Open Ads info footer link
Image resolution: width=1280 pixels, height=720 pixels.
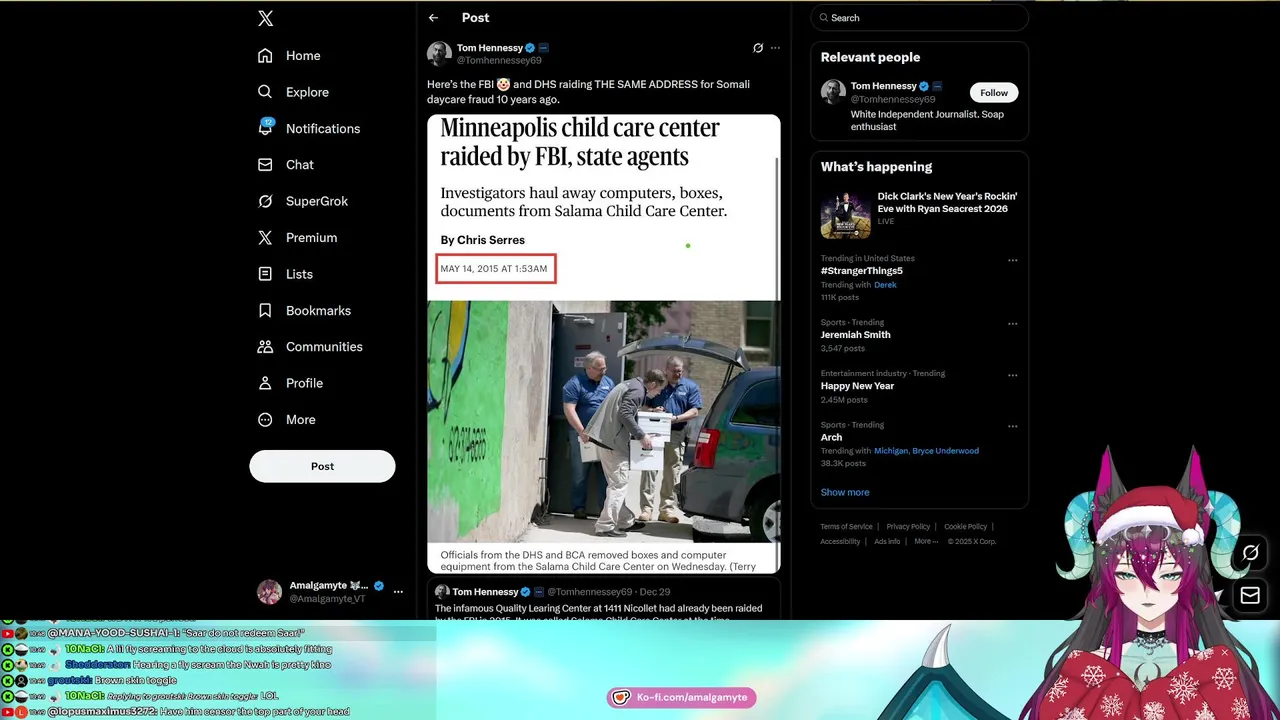[887, 542]
